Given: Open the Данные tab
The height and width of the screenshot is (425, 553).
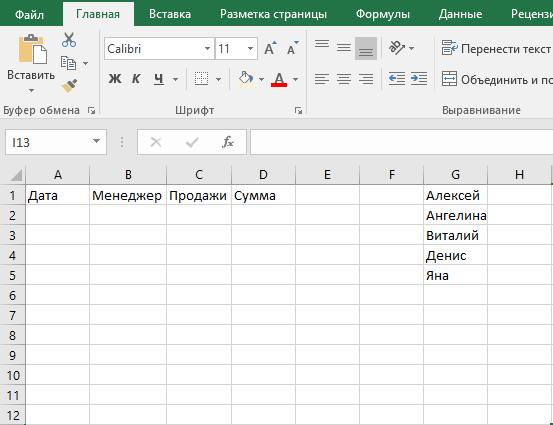Looking at the screenshot, I should [x=460, y=14].
